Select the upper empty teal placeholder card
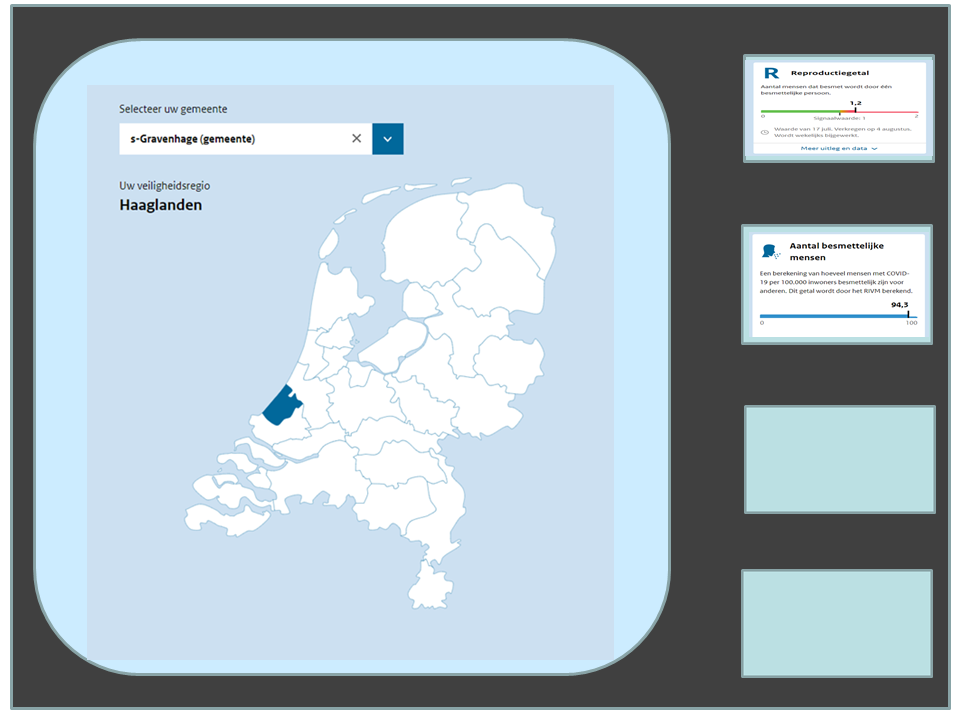The image size is (960, 720). click(840, 459)
